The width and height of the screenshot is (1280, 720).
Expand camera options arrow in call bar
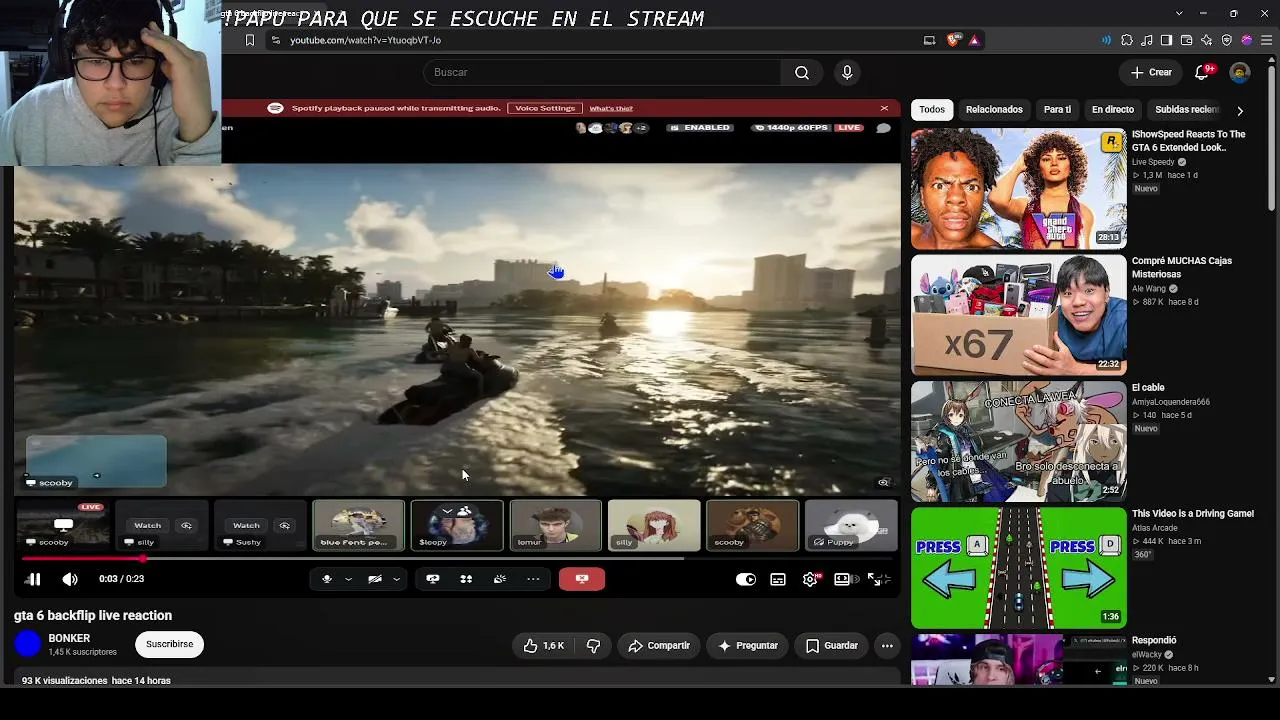pos(396,579)
